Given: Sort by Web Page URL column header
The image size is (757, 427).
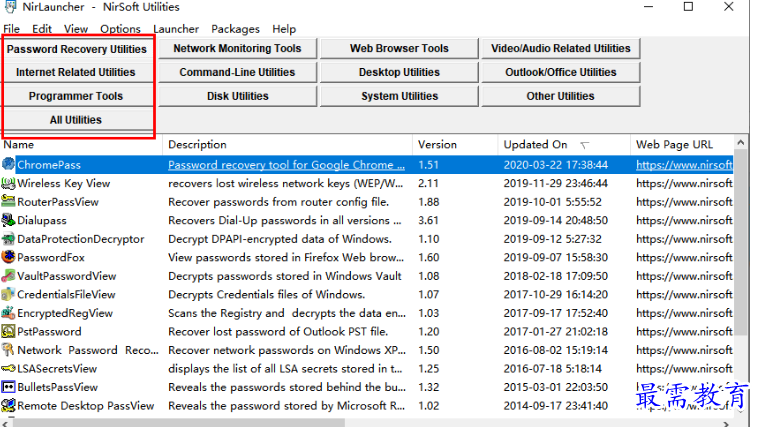Looking at the screenshot, I should click(x=682, y=144).
